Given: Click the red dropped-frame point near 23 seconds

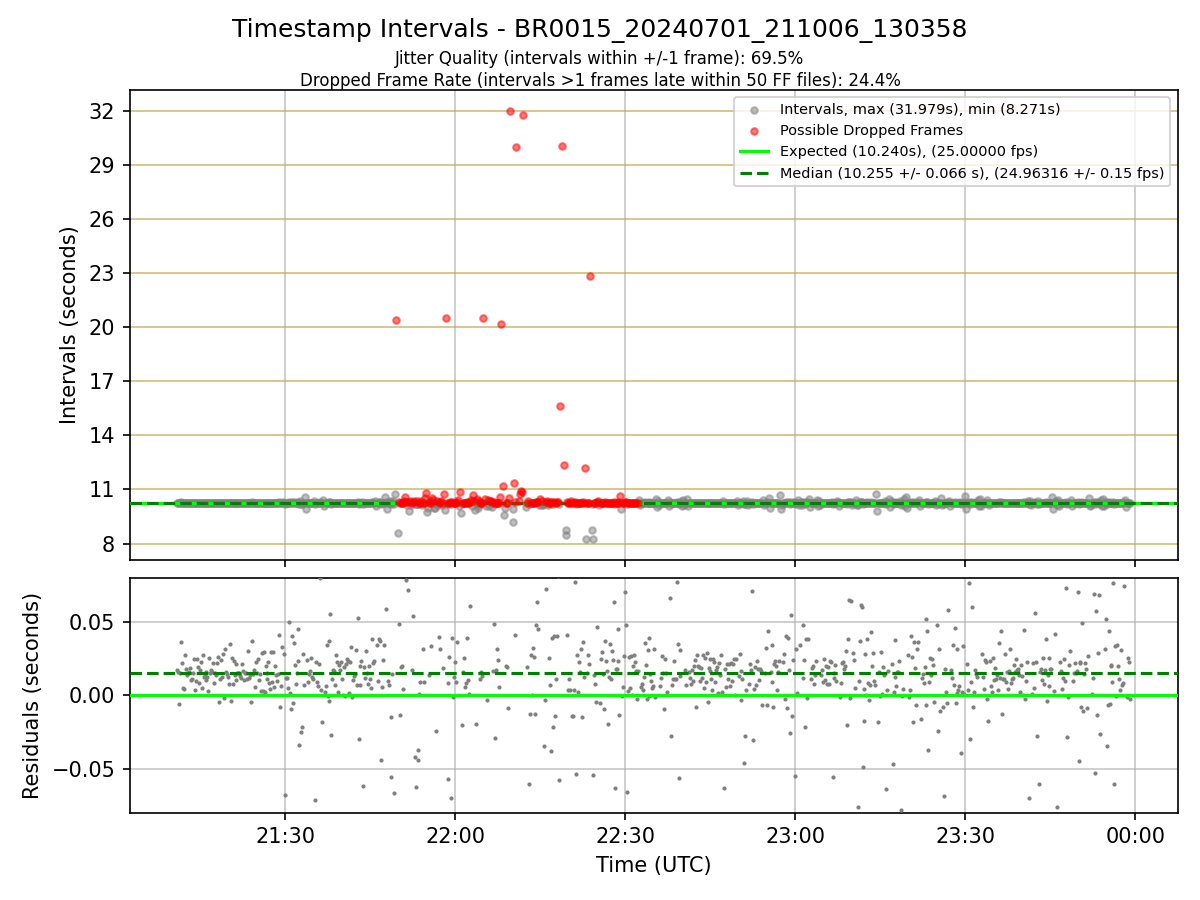Looking at the screenshot, I should tap(590, 276).
